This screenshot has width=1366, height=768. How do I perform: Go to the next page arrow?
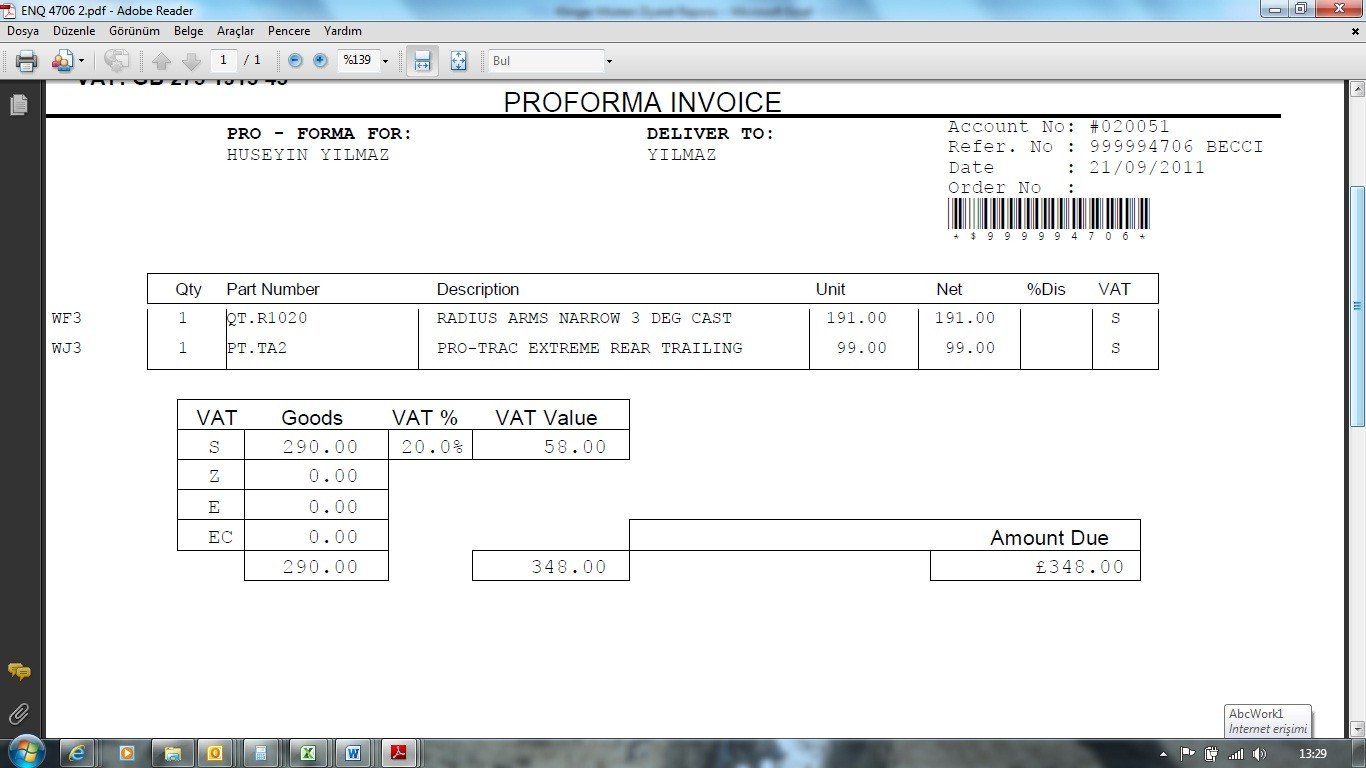point(191,61)
